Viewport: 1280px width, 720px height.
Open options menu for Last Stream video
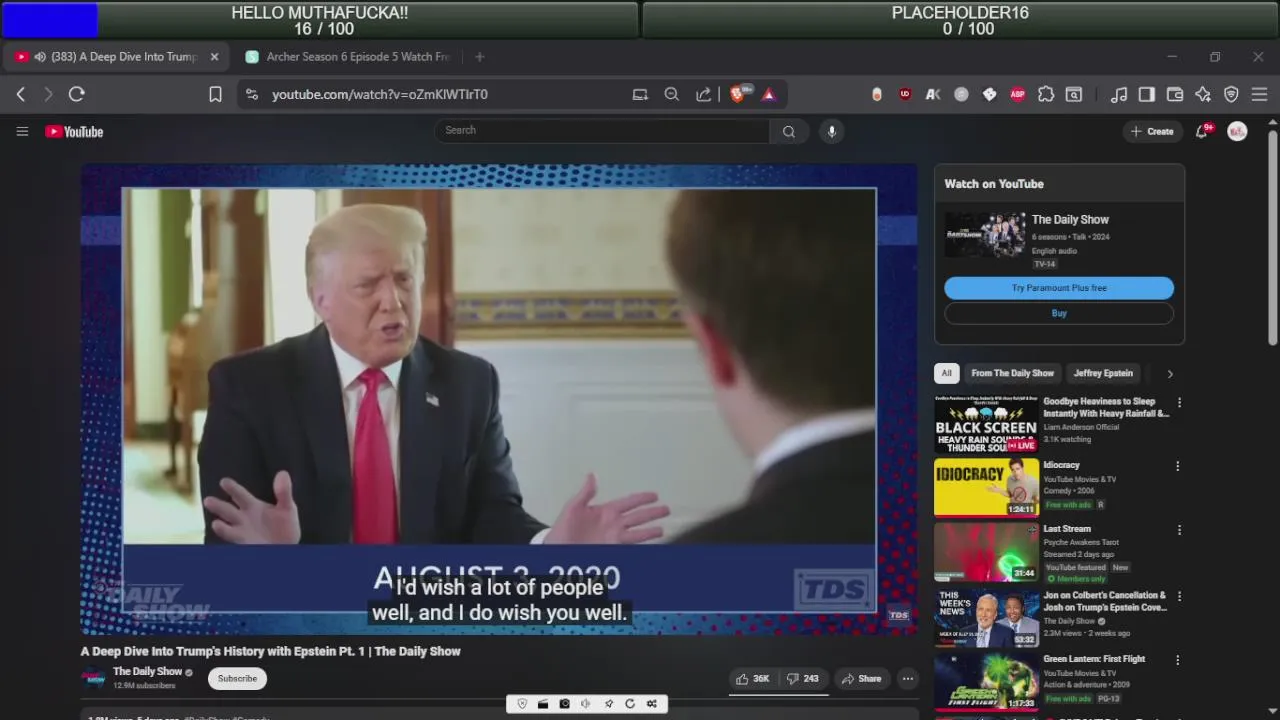tap(1179, 530)
